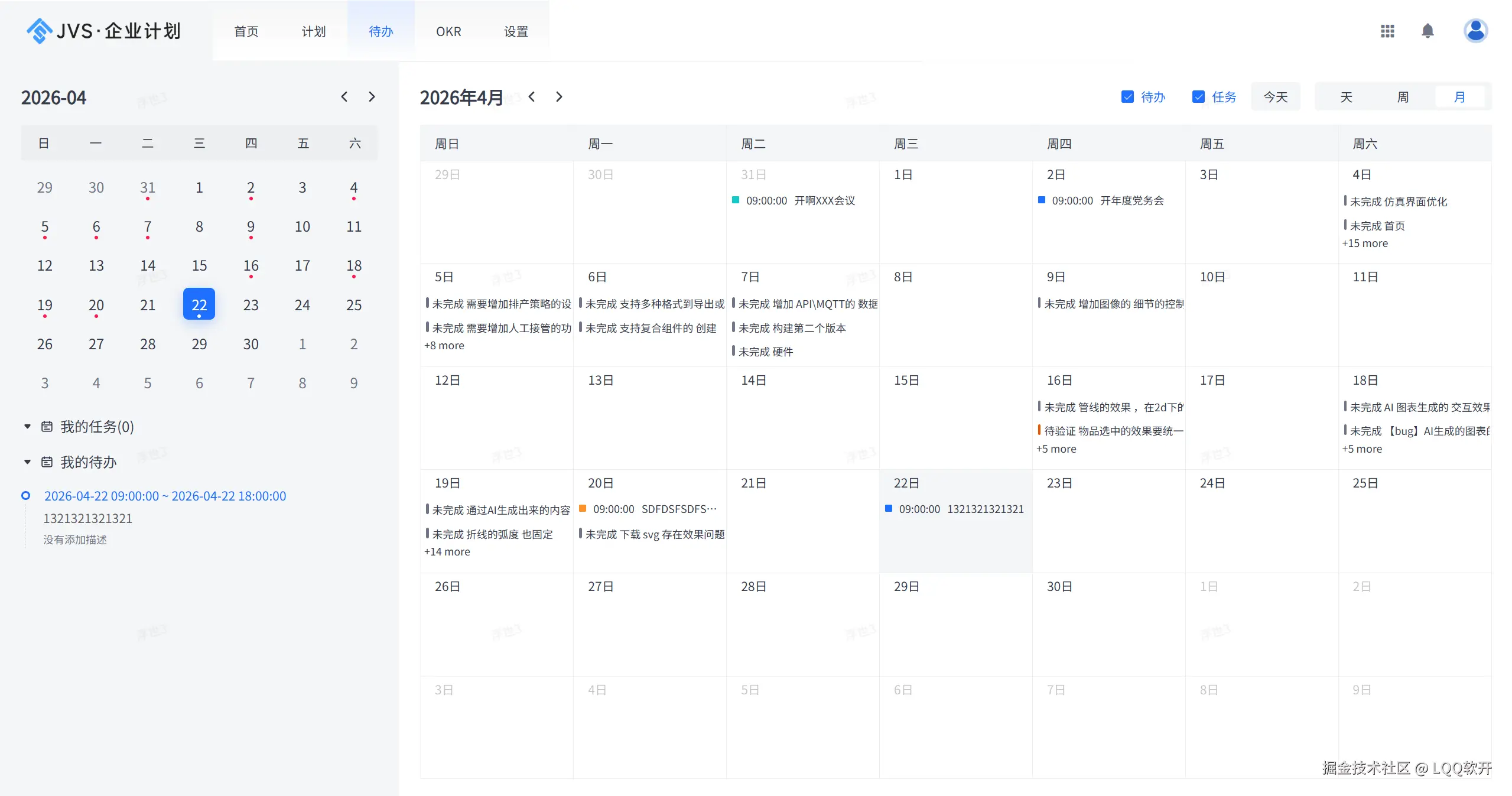Go to next month in mini calendar
Screen dimensions: 1512x796
click(x=372, y=97)
